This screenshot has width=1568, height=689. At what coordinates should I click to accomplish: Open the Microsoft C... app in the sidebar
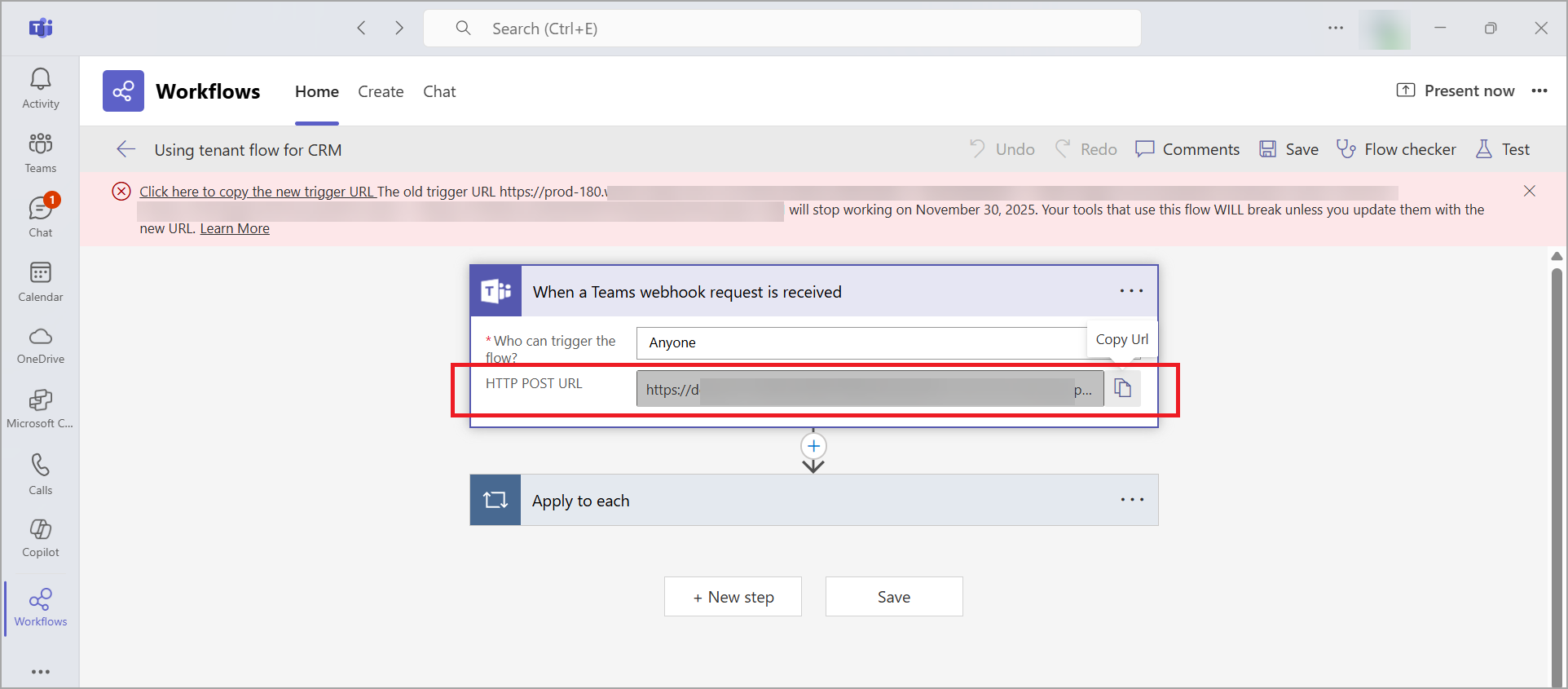point(41,409)
